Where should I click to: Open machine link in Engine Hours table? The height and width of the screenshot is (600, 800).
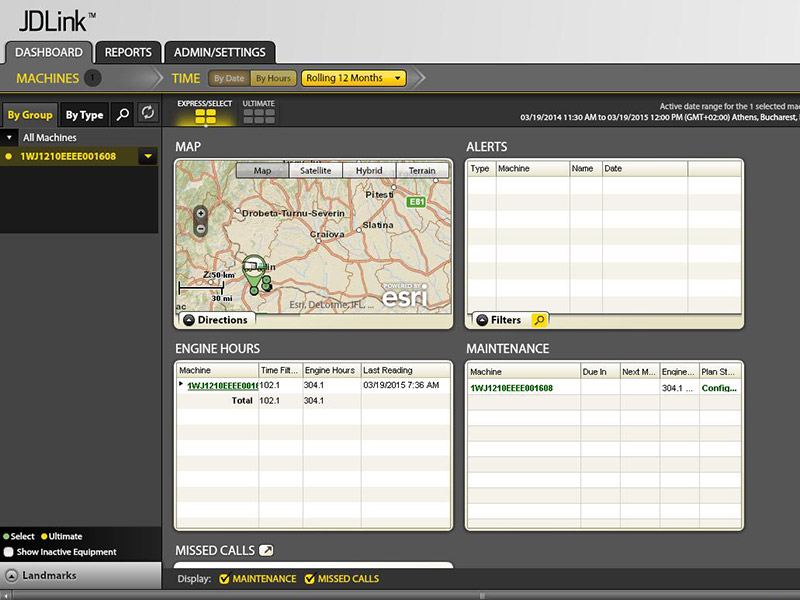pyautogui.click(x=222, y=386)
